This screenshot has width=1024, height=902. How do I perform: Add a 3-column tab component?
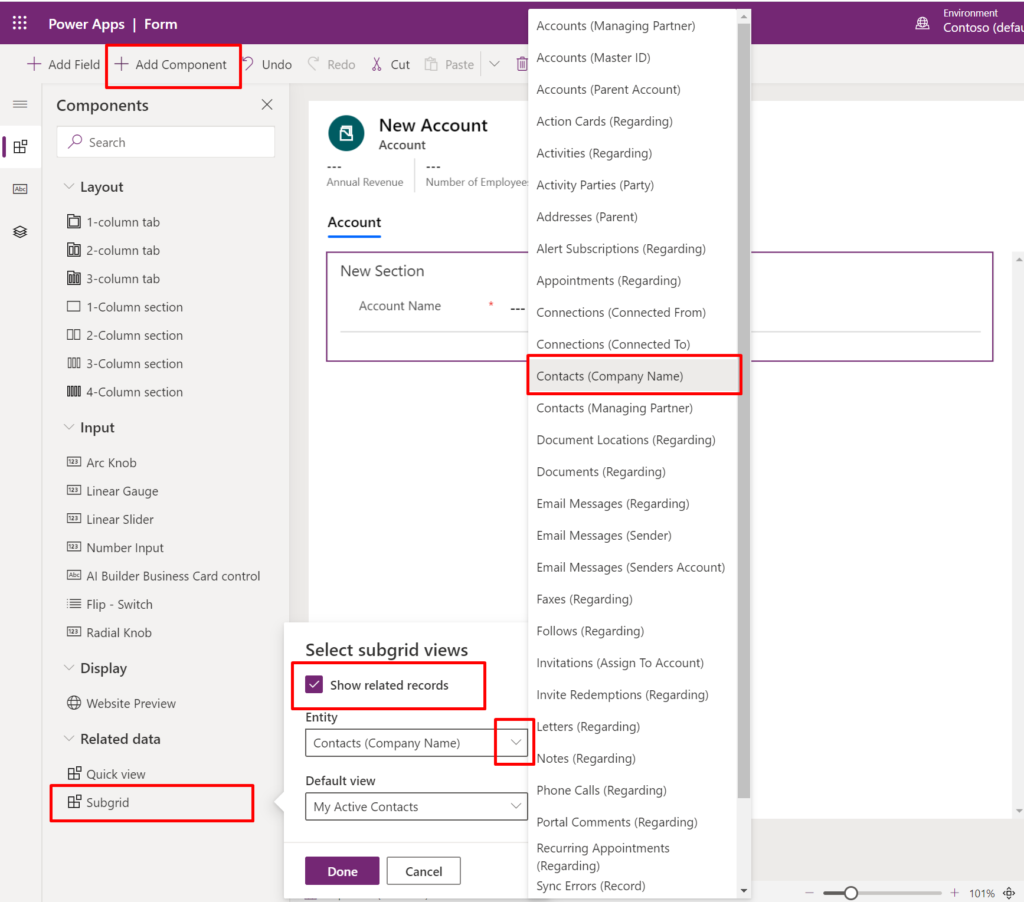pyautogui.click(x=113, y=278)
